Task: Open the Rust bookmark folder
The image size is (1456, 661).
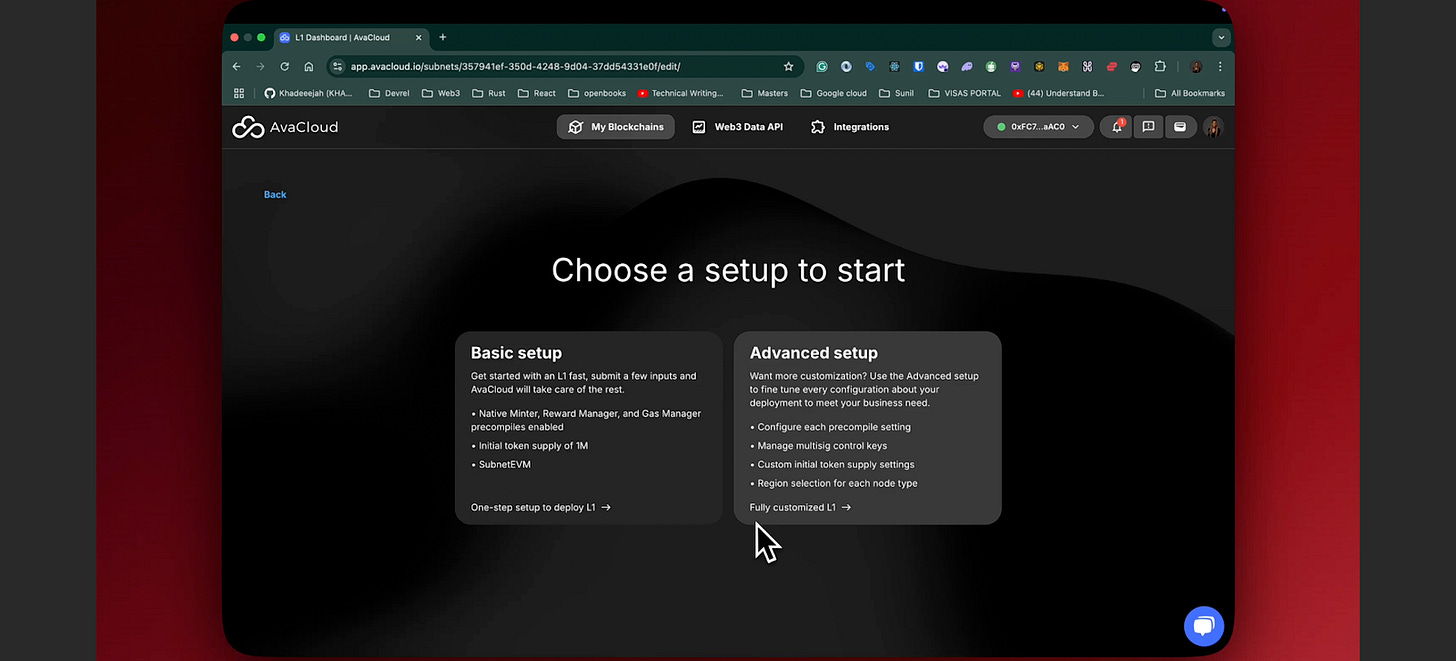Action: coord(488,93)
